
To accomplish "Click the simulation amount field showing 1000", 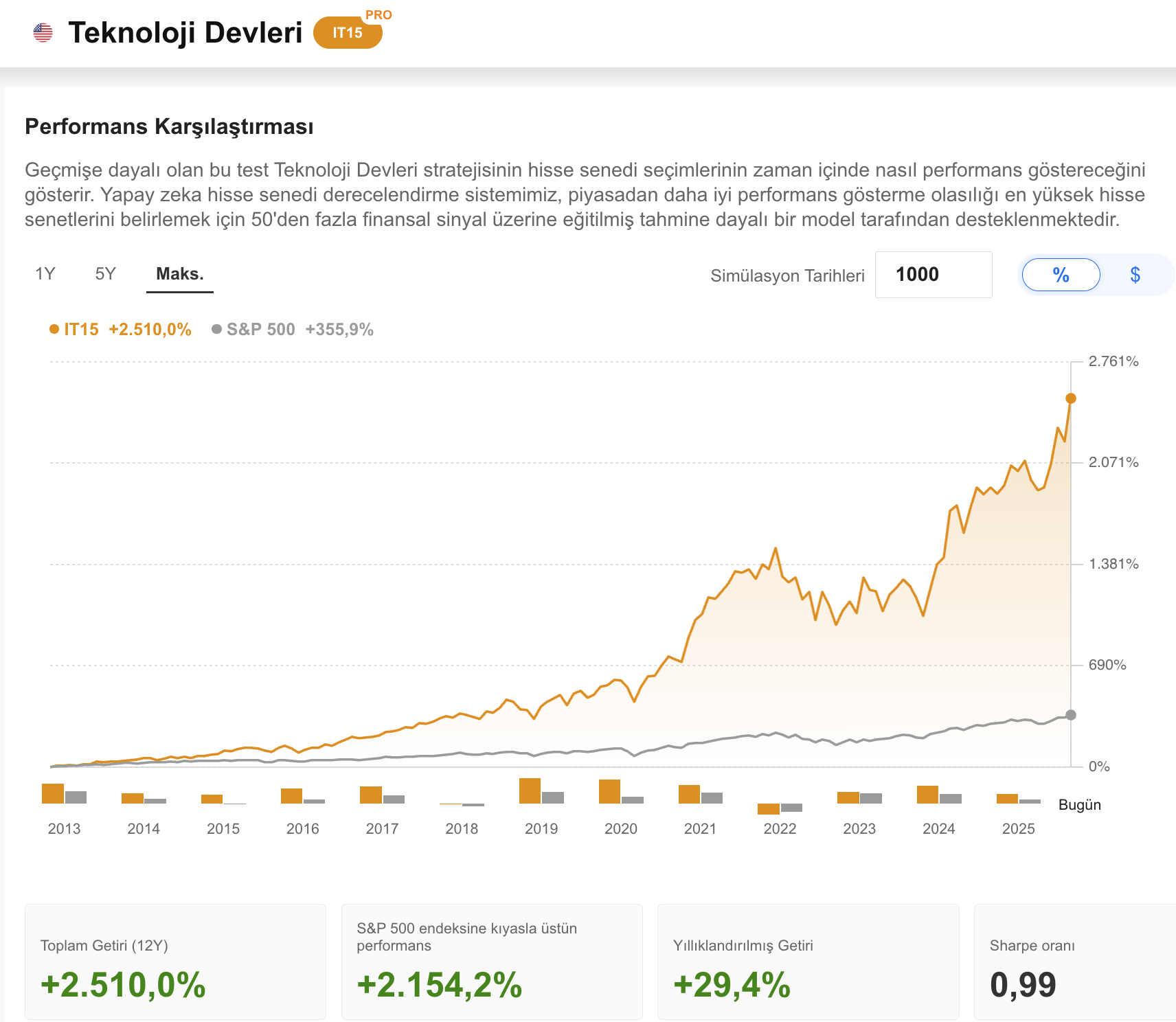I will tap(934, 275).
